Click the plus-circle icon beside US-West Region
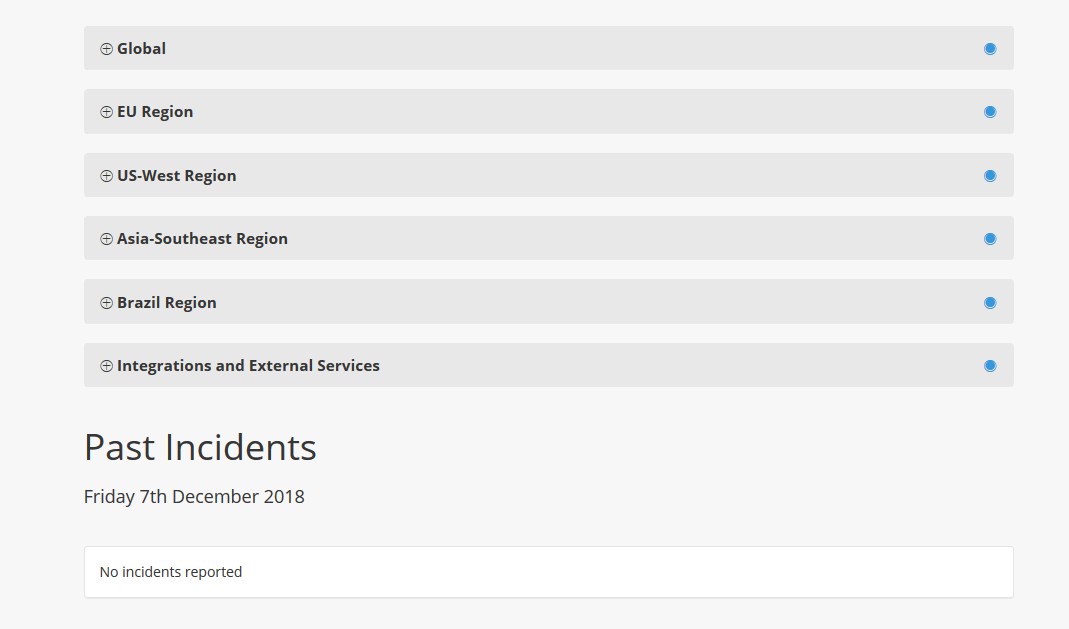1069x629 pixels. point(106,176)
